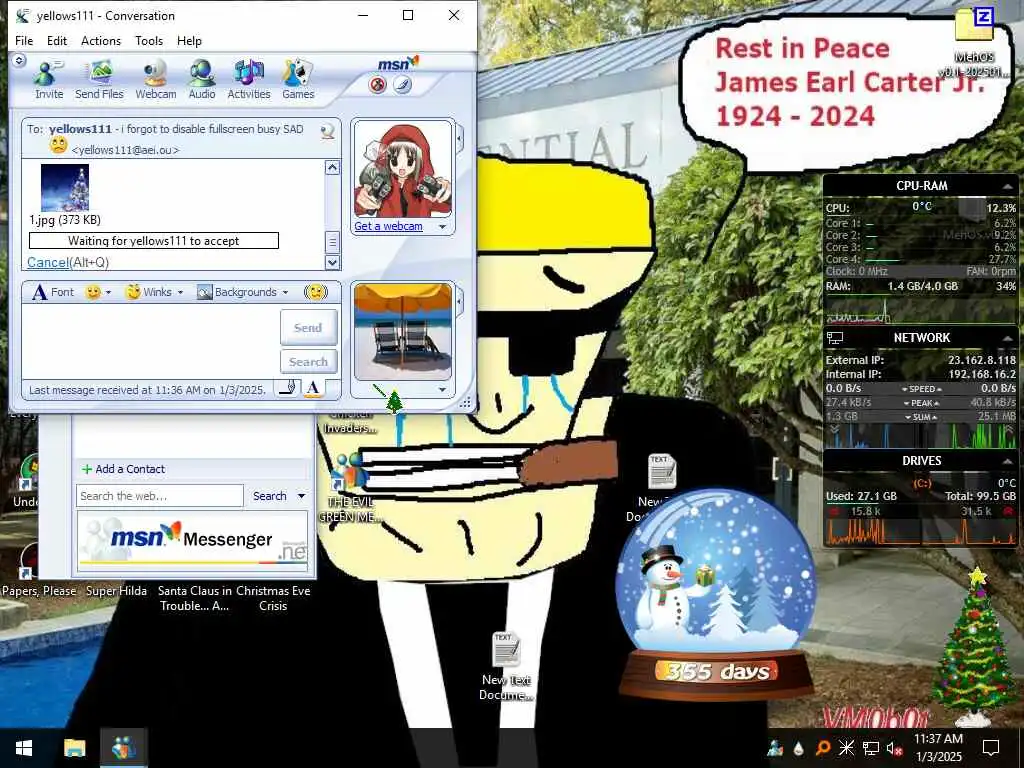Click the MSN Messenger .net banner
This screenshot has width=1024, height=768.
click(193, 541)
